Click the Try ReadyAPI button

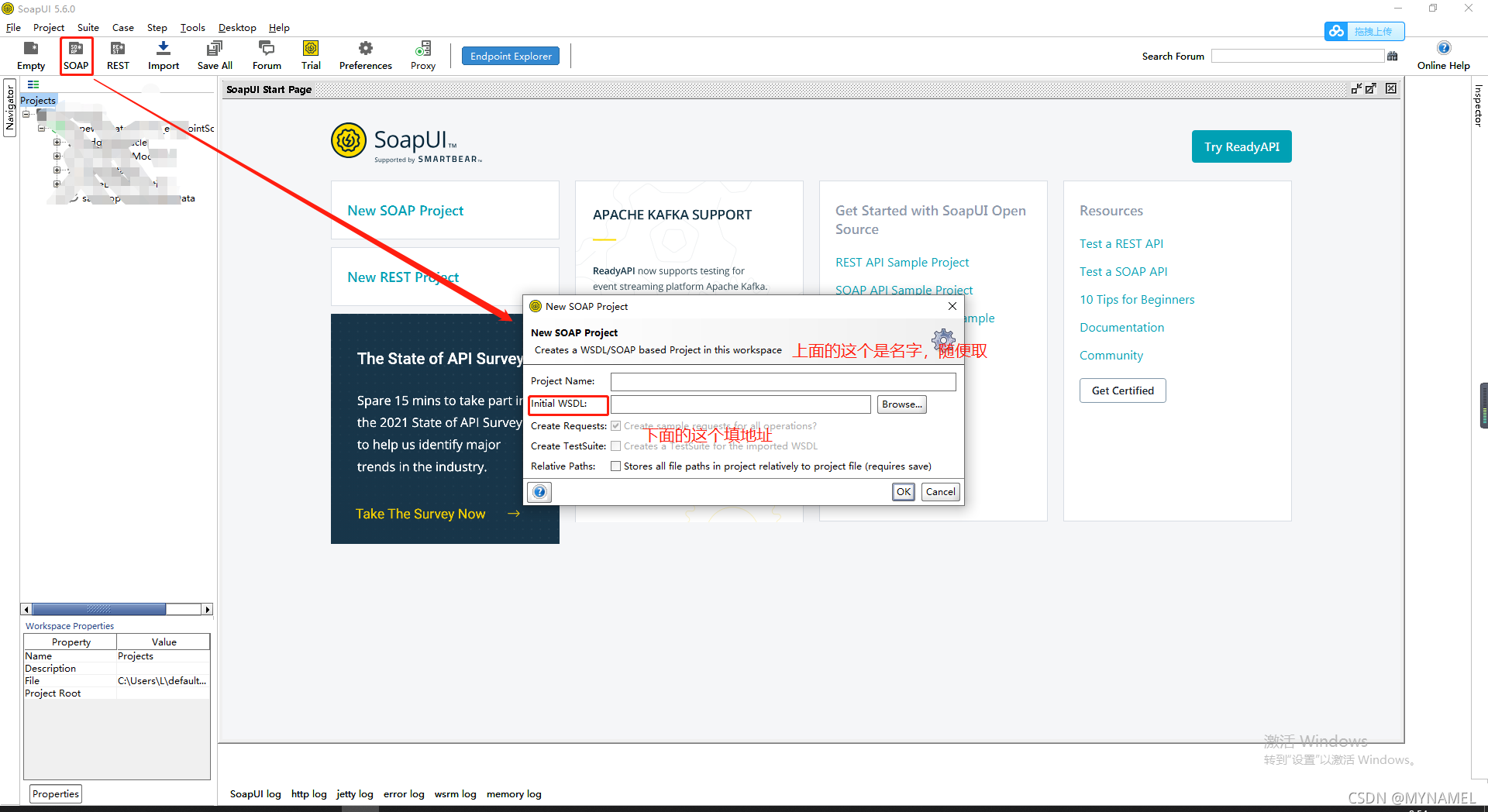point(1242,146)
